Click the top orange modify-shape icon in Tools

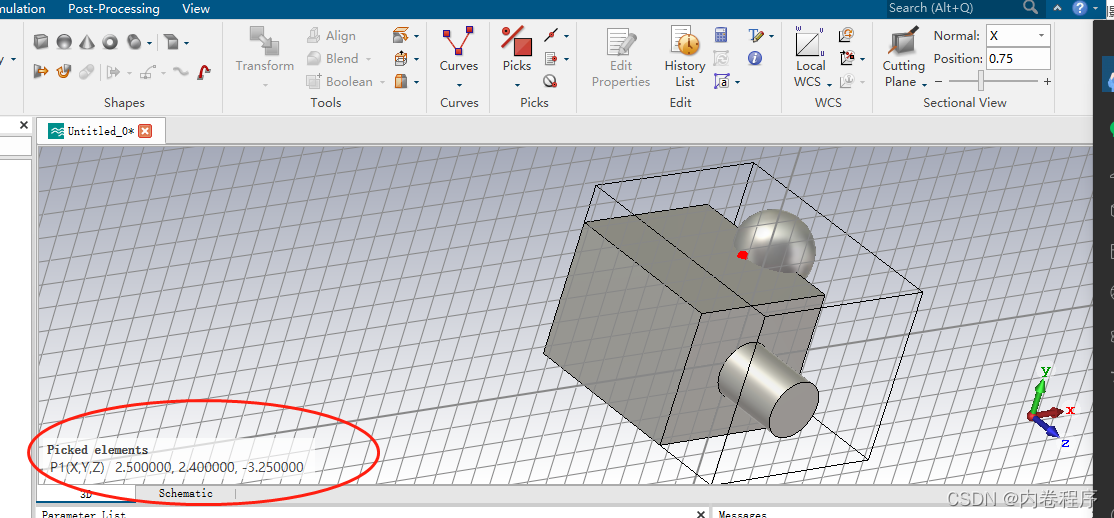coord(401,35)
